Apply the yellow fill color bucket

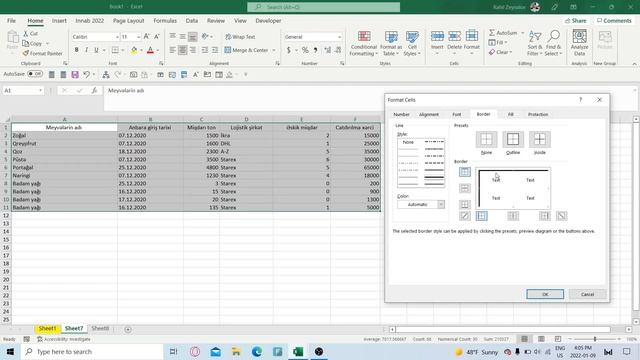pos(134,50)
